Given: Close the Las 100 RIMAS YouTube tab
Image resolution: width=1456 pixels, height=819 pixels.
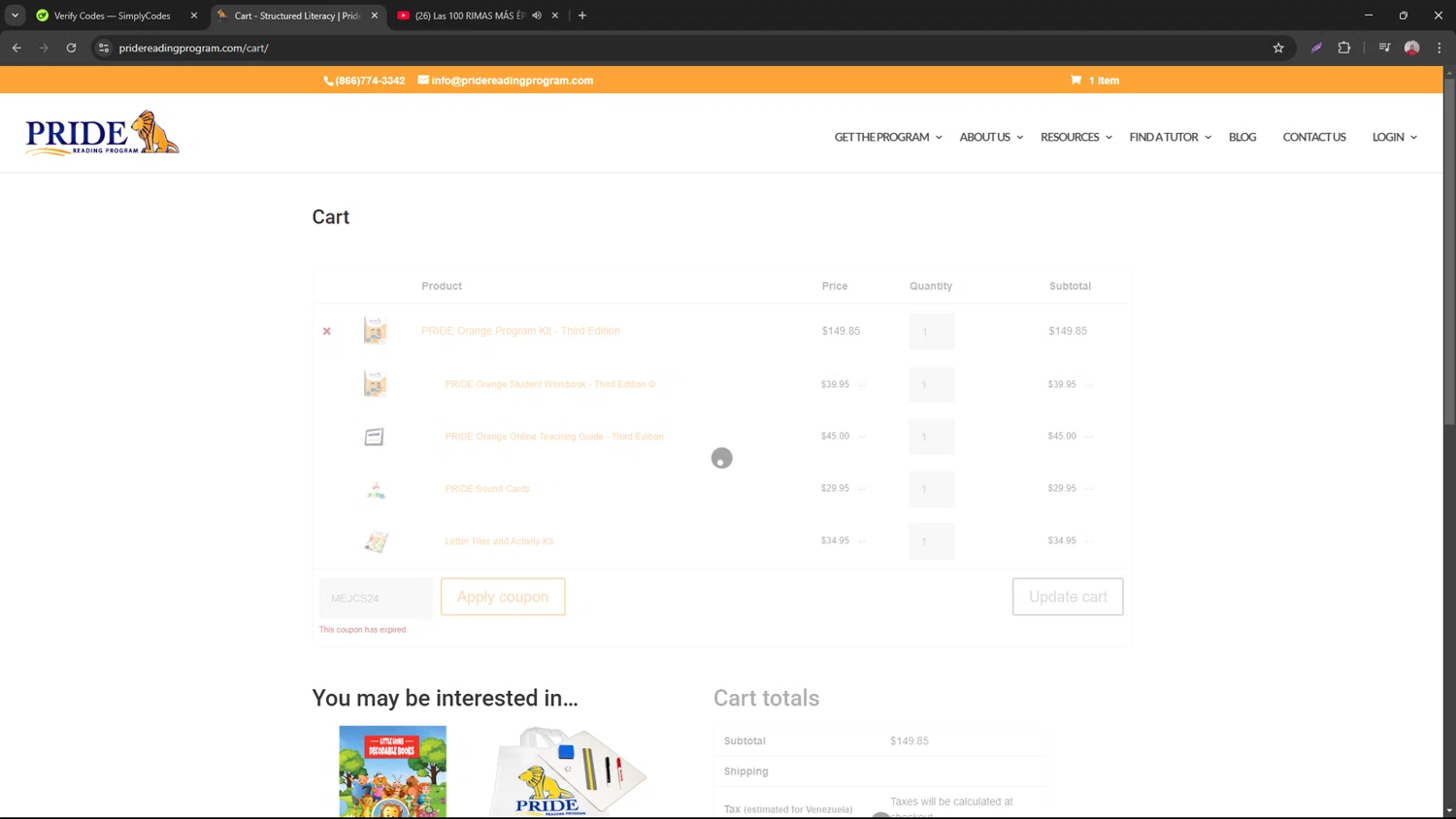Looking at the screenshot, I should pos(555,16).
